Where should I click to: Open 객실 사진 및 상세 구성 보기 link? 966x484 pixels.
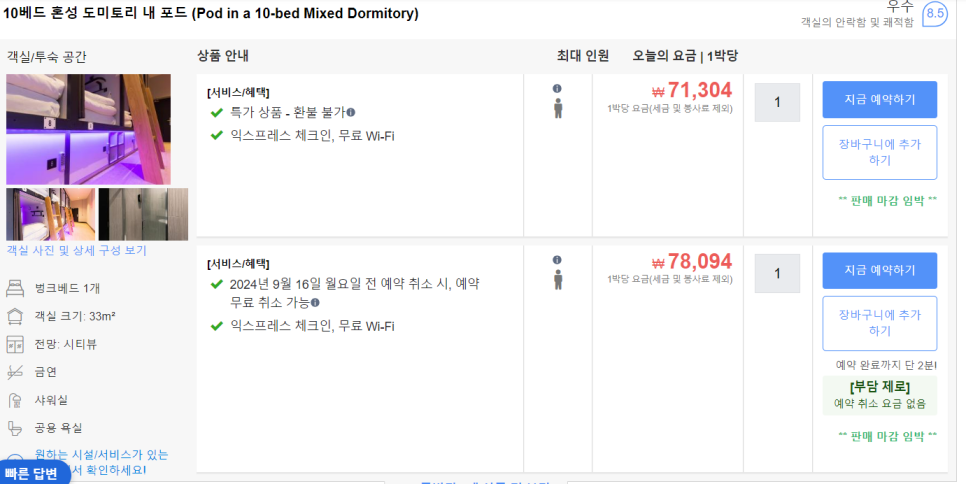click(x=76, y=251)
